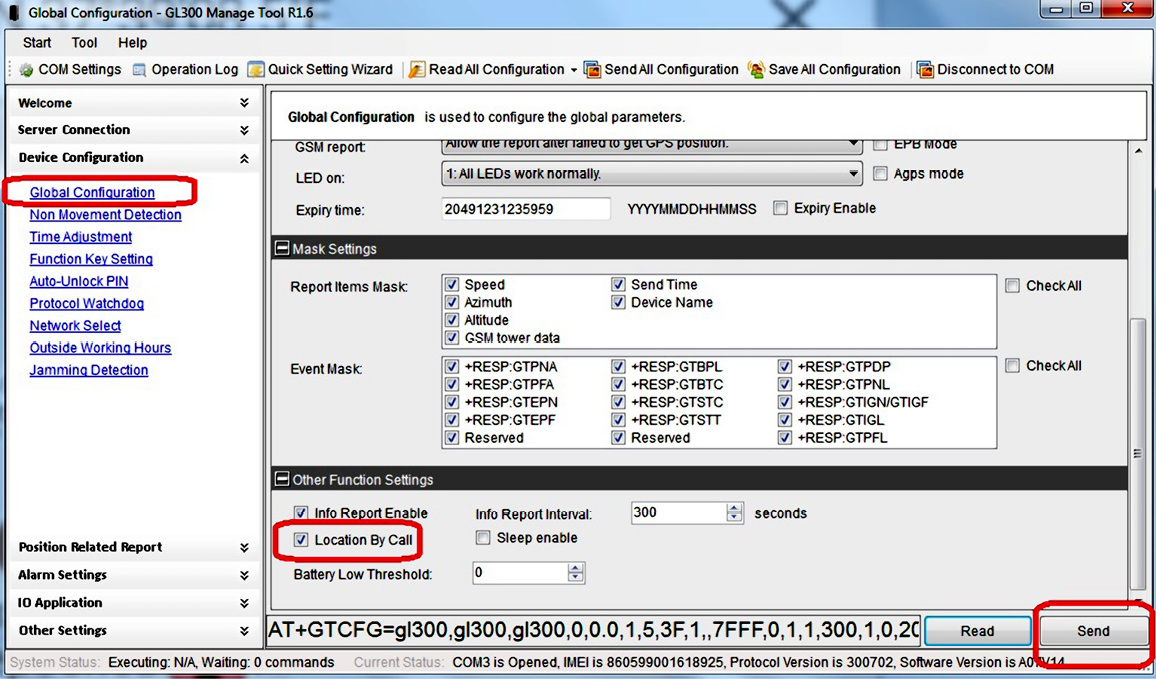Open Network Select link
This screenshot has width=1156, height=679.
point(75,325)
